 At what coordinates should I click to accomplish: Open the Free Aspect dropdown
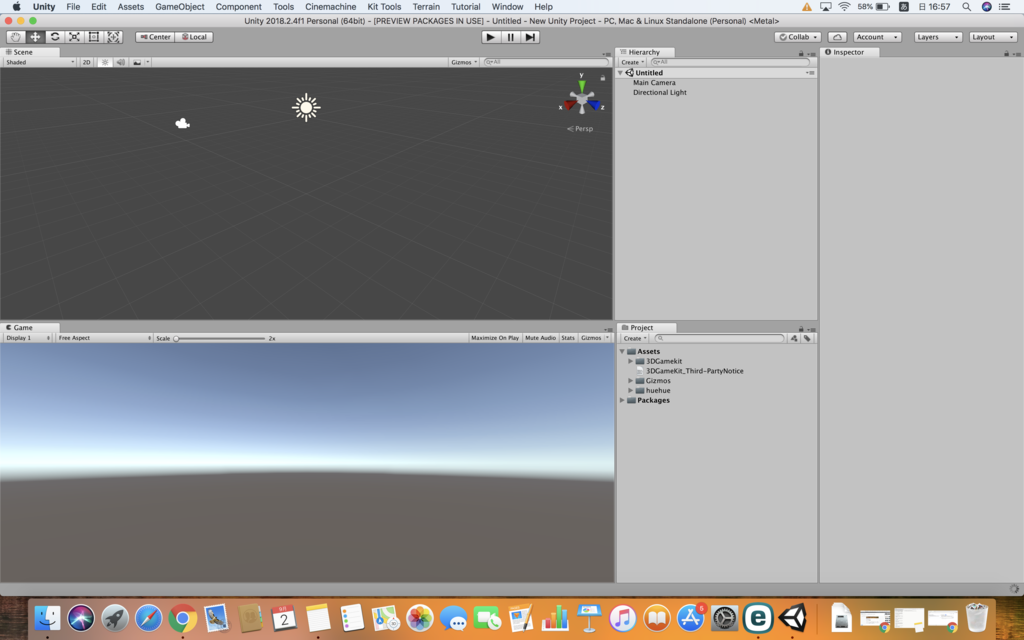[x=104, y=338]
